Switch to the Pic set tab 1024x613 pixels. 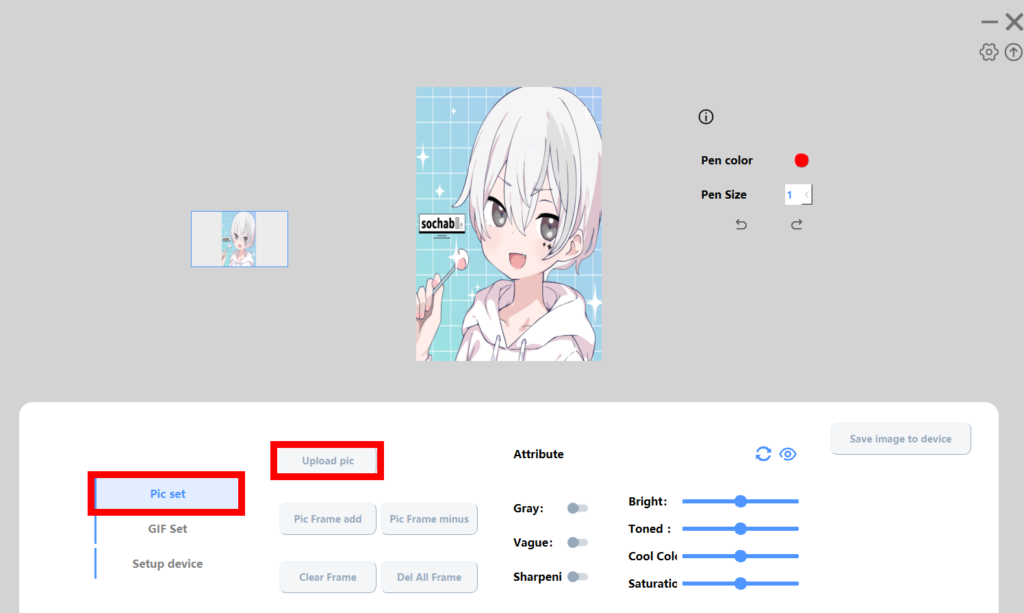click(166, 493)
